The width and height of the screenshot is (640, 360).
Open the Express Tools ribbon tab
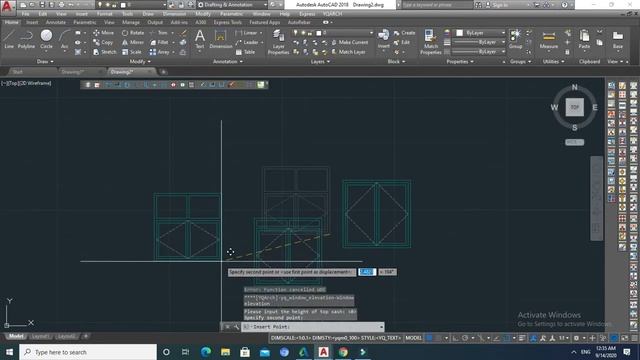tap(227, 22)
